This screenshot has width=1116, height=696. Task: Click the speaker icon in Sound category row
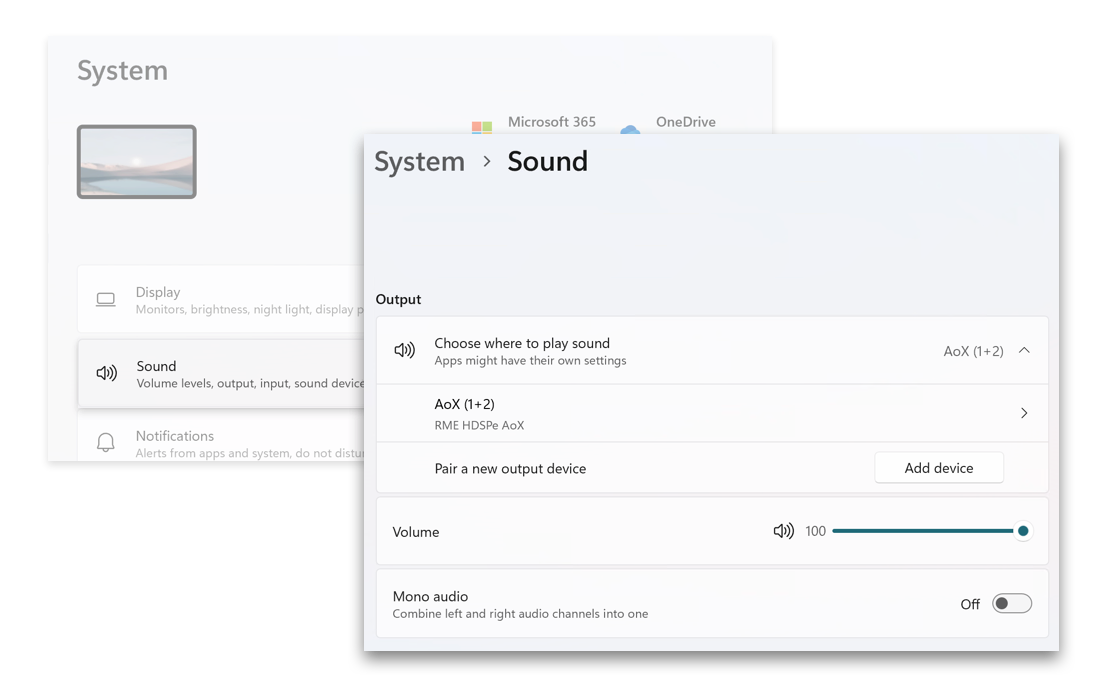(106, 373)
